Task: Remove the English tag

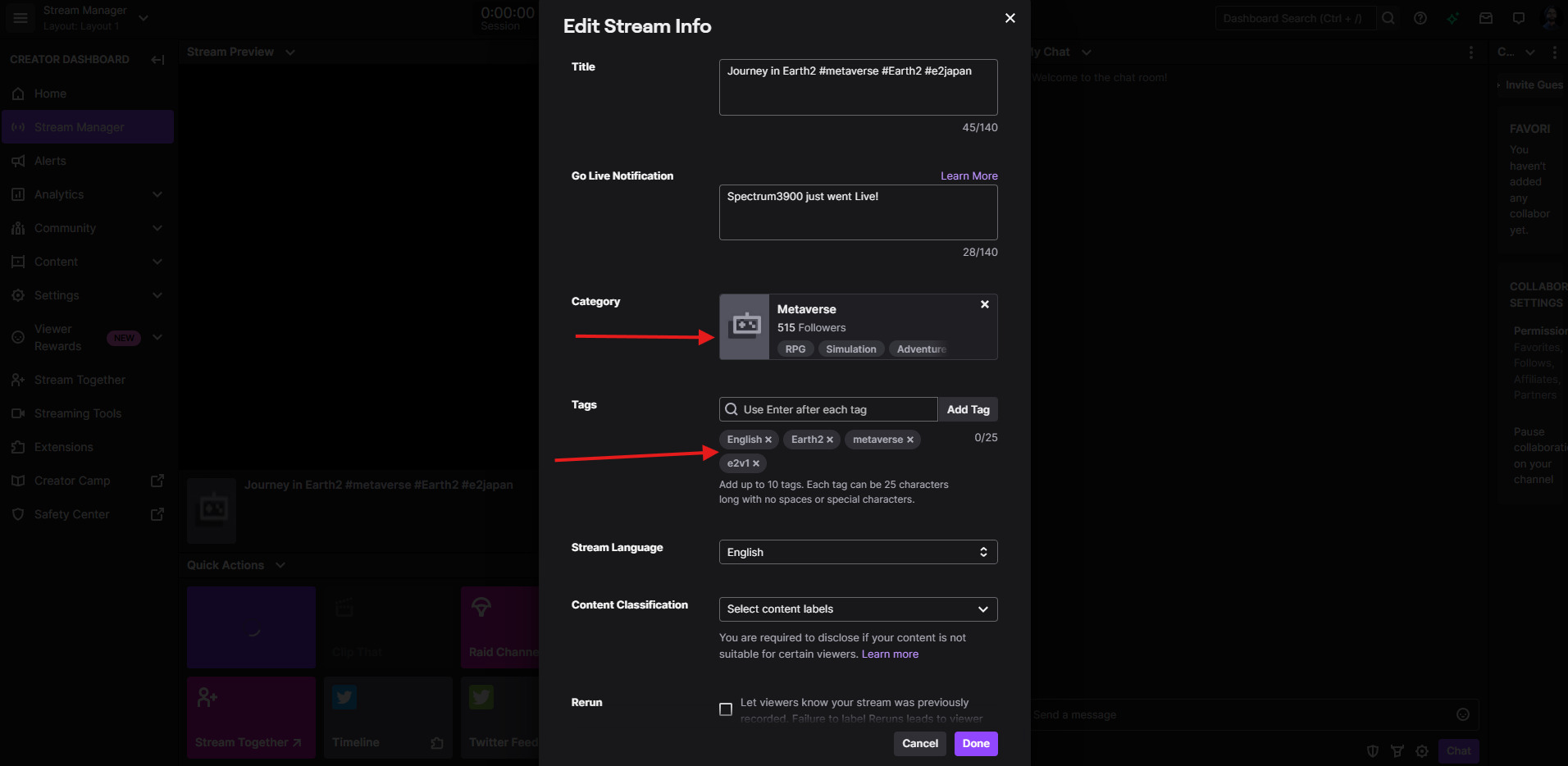Action: [x=768, y=440]
